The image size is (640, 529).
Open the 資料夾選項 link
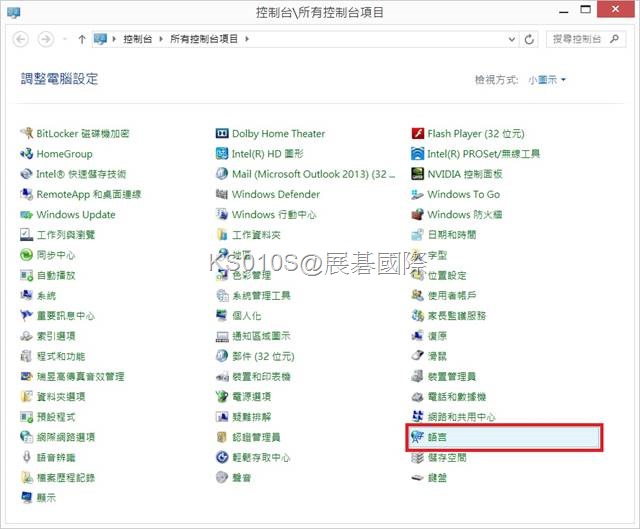point(61,396)
